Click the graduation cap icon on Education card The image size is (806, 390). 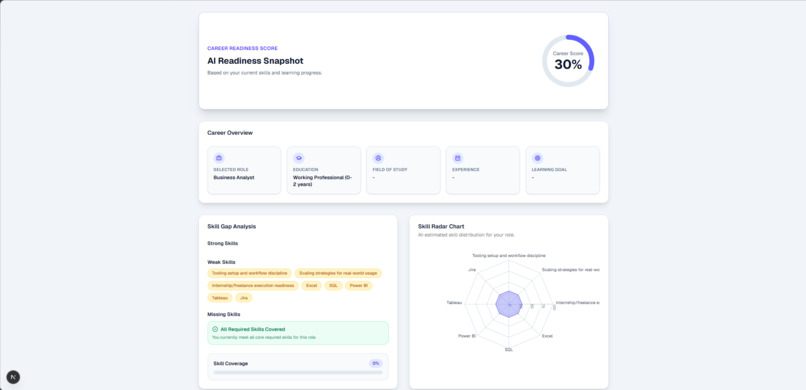(299, 158)
